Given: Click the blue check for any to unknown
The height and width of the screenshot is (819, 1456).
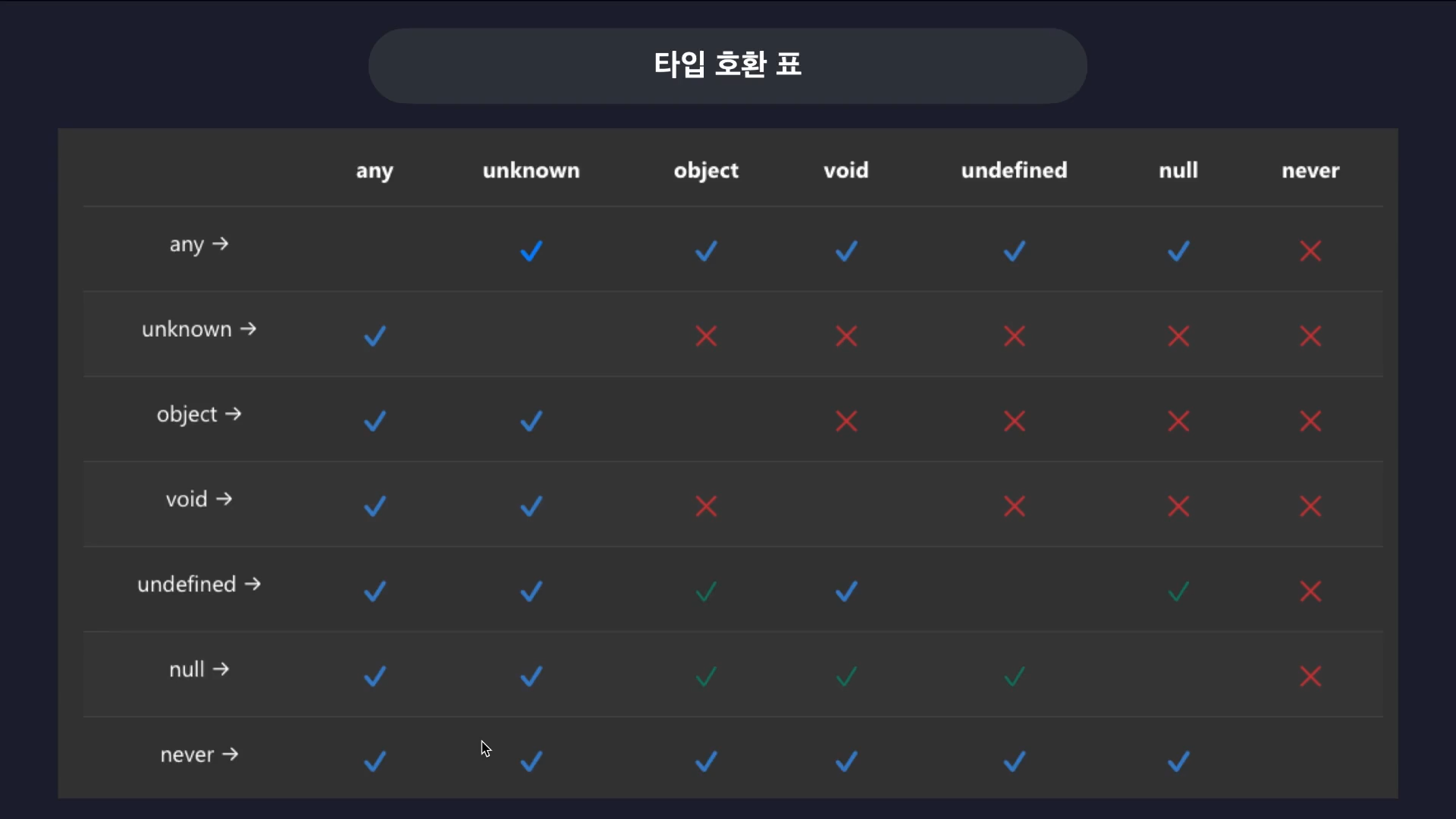Looking at the screenshot, I should (532, 251).
